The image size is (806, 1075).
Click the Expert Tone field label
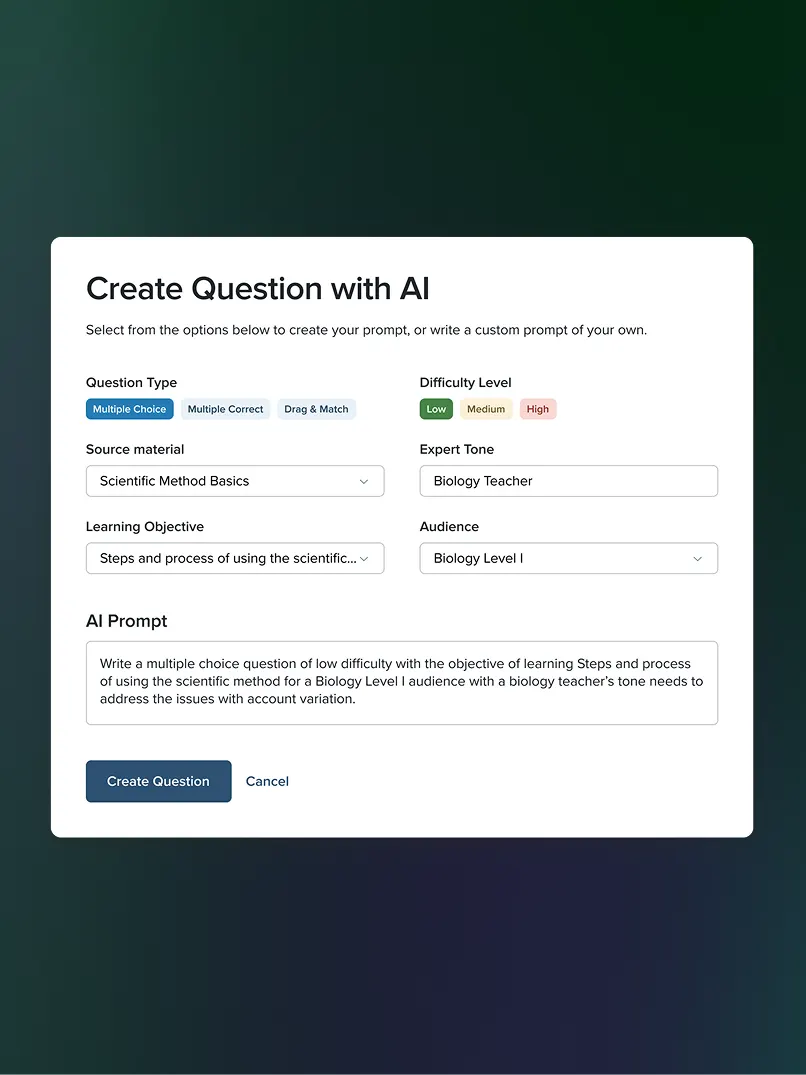pyautogui.click(x=457, y=450)
